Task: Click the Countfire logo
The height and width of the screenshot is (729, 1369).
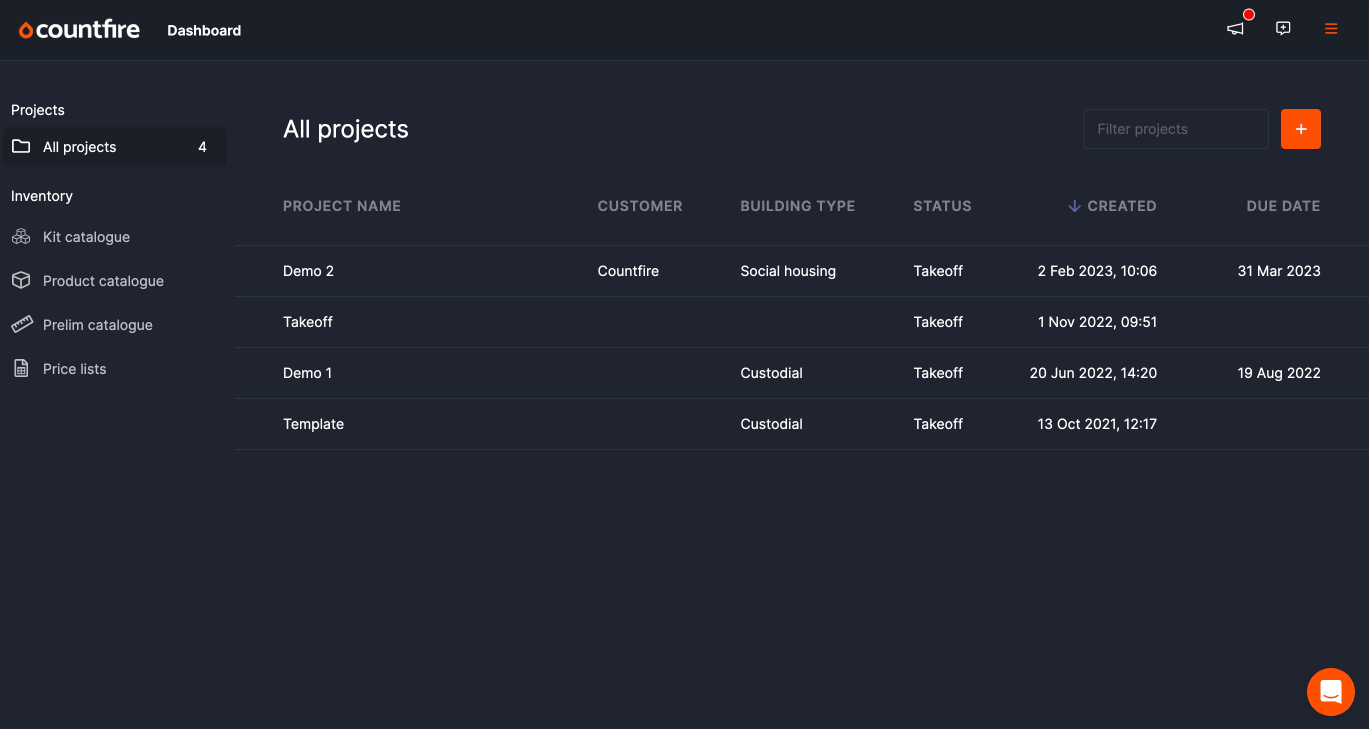Action: (80, 30)
